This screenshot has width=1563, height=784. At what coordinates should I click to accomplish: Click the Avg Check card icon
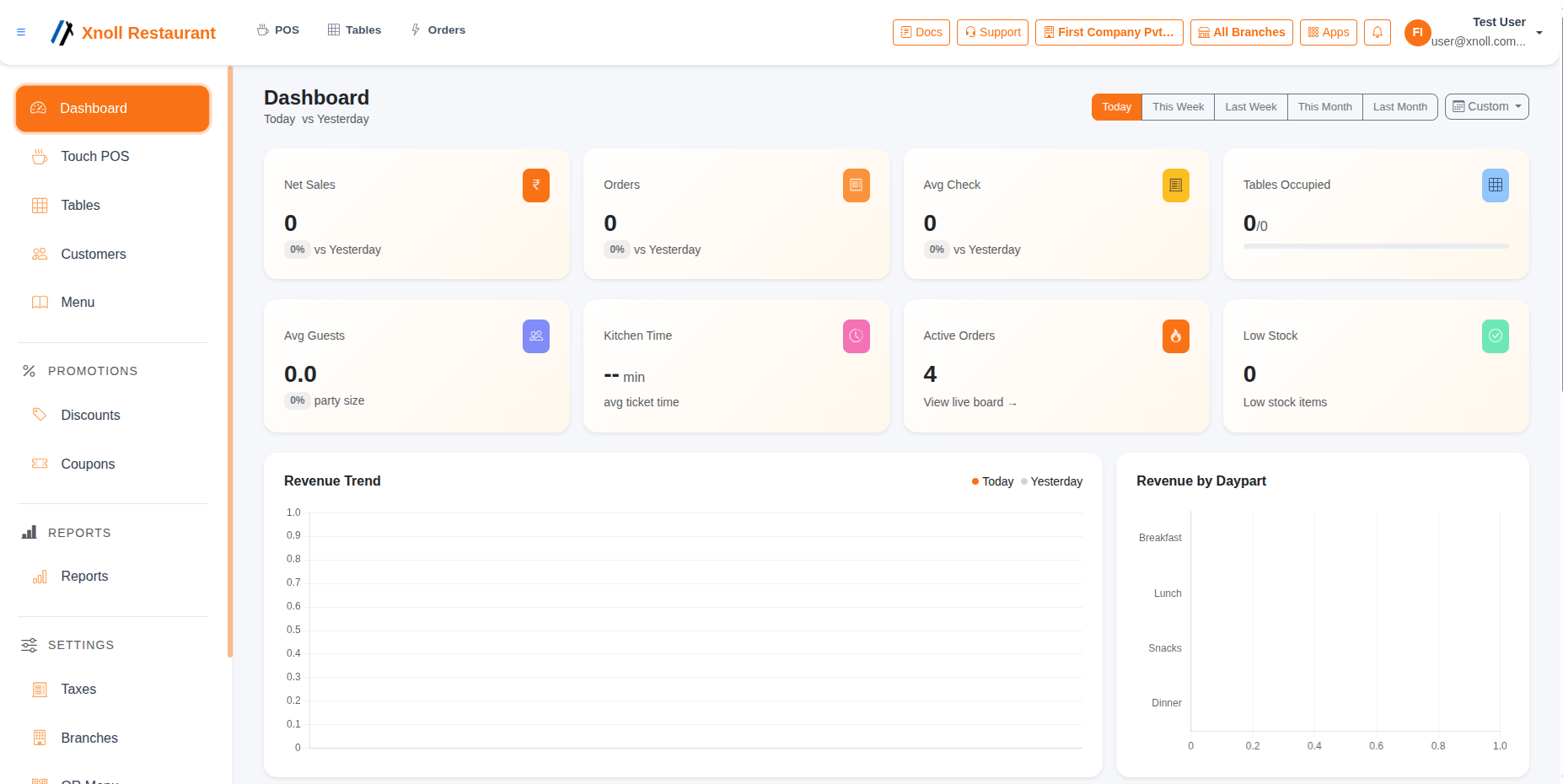click(x=1175, y=185)
